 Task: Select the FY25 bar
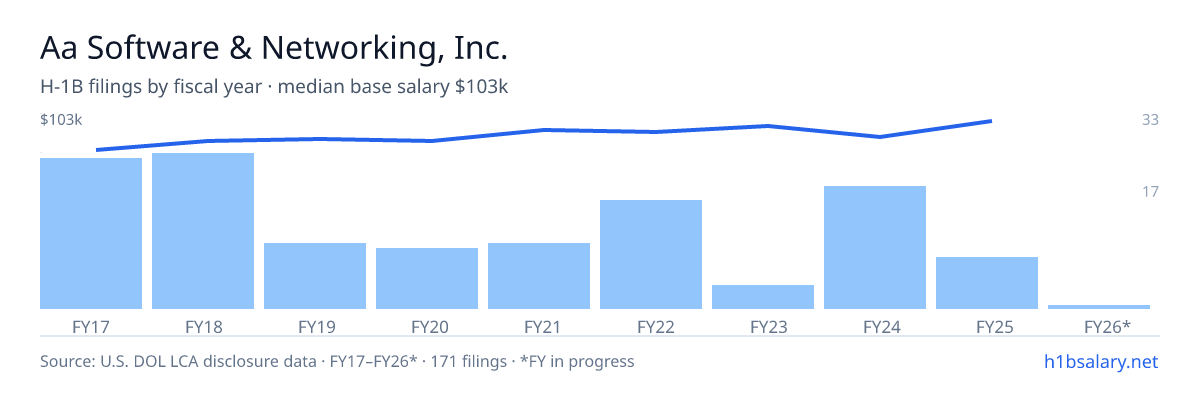coord(987,283)
